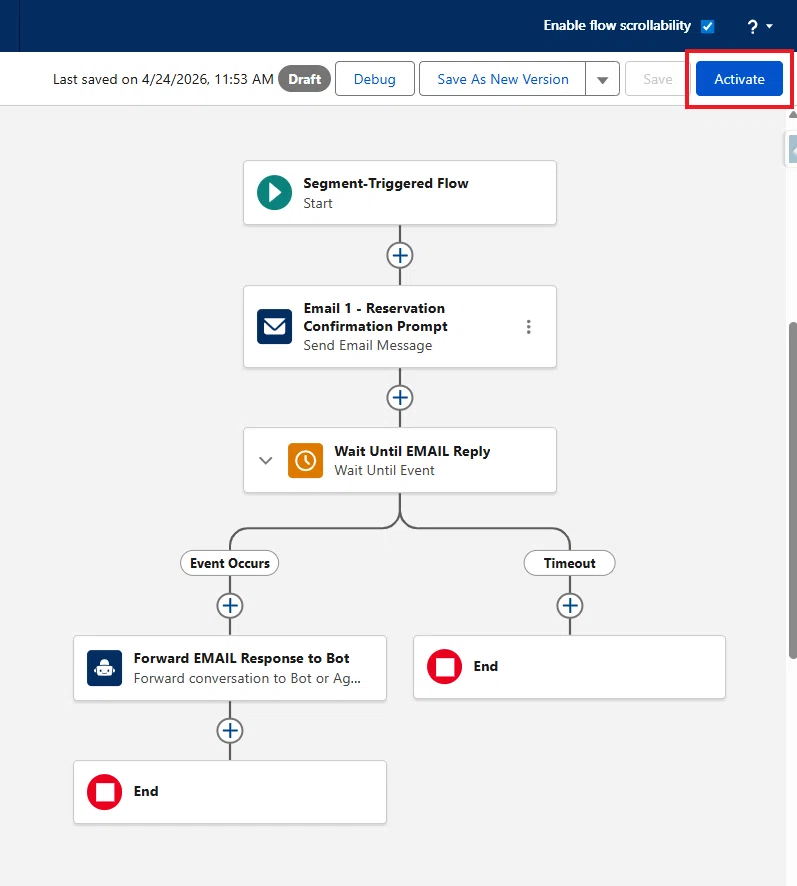Select the Segment-Triggered Flow Start element title

(386, 183)
